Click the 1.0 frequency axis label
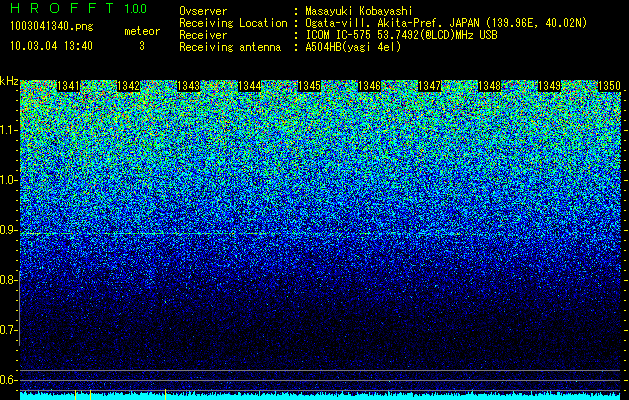Screen dimensions: 629x400 tap(8, 180)
